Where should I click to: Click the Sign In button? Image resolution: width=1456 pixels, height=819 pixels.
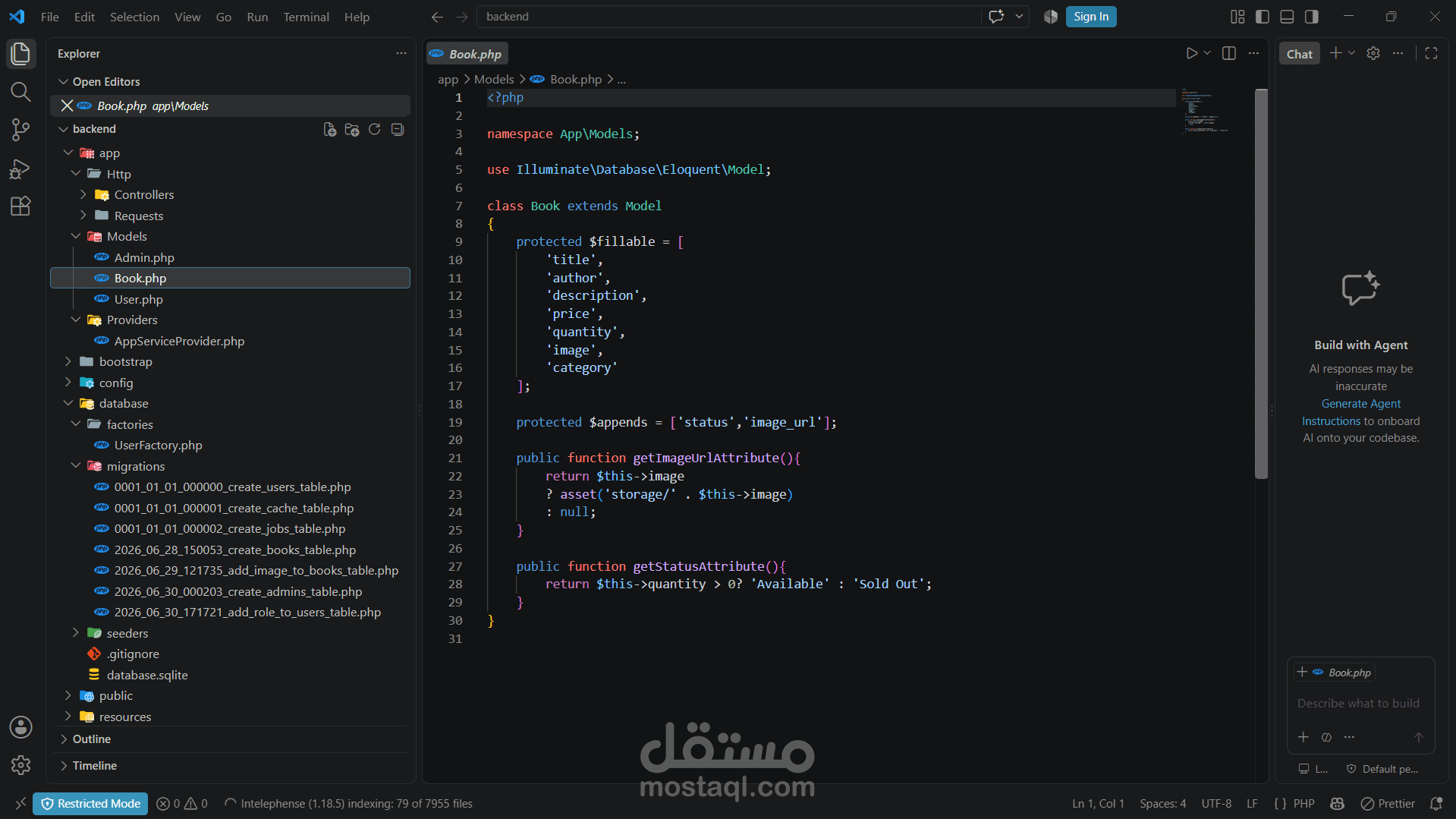(1091, 17)
